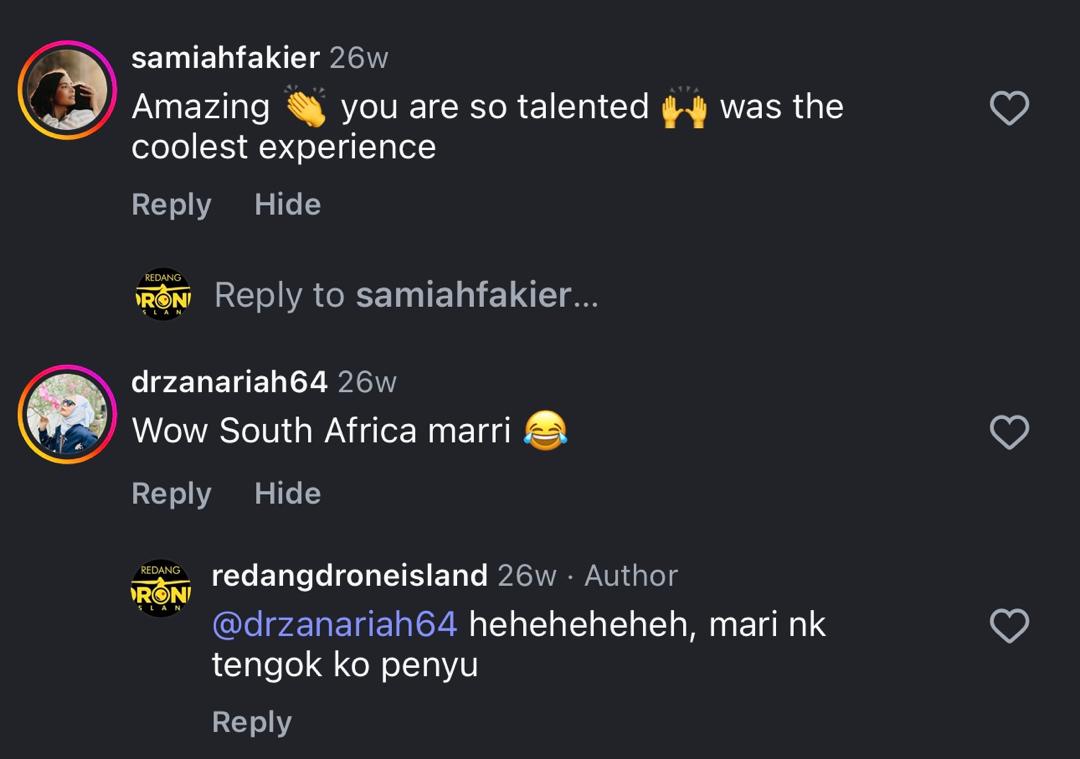Viewport: 1080px width, 759px height.
Task: Tap the clapping hands emoji in the comment
Action: click(x=305, y=106)
